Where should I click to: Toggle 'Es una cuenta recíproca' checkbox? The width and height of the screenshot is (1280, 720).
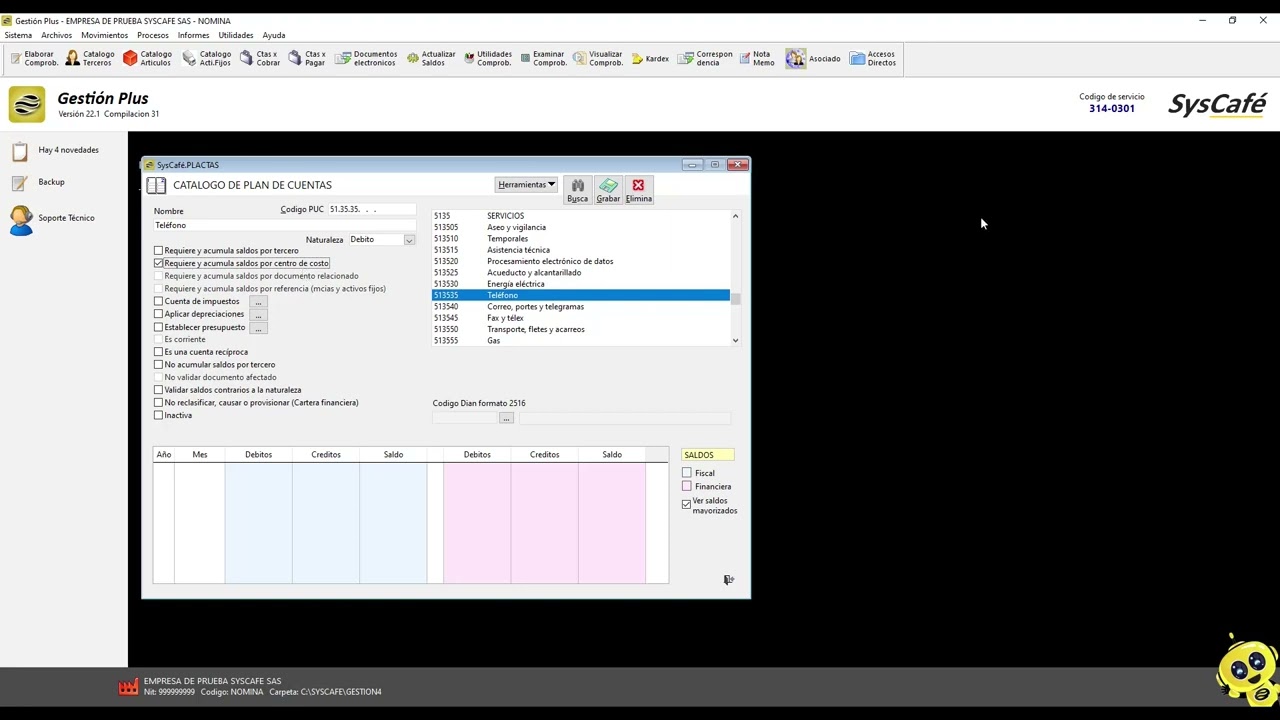tap(158, 352)
